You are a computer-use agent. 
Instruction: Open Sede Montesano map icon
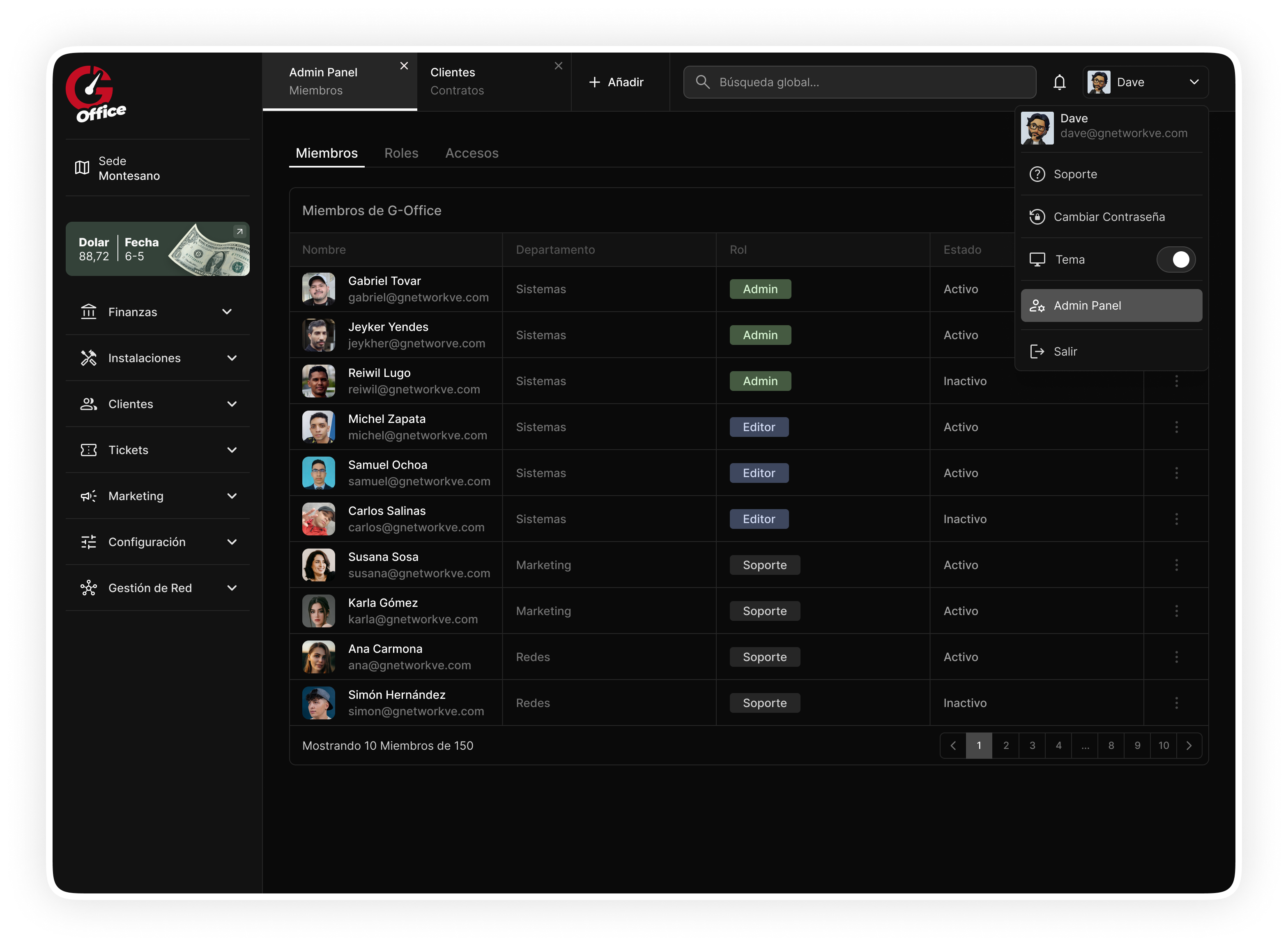(x=82, y=168)
